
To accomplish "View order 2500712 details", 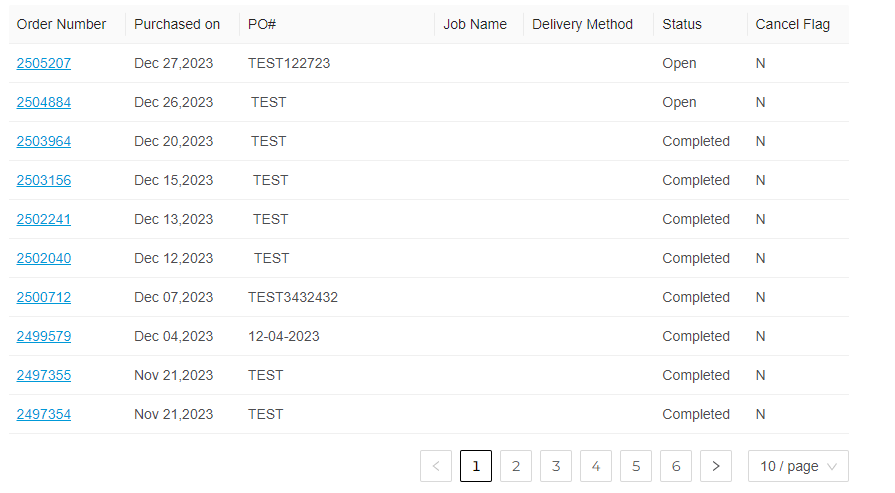I will pyautogui.click(x=44, y=297).
